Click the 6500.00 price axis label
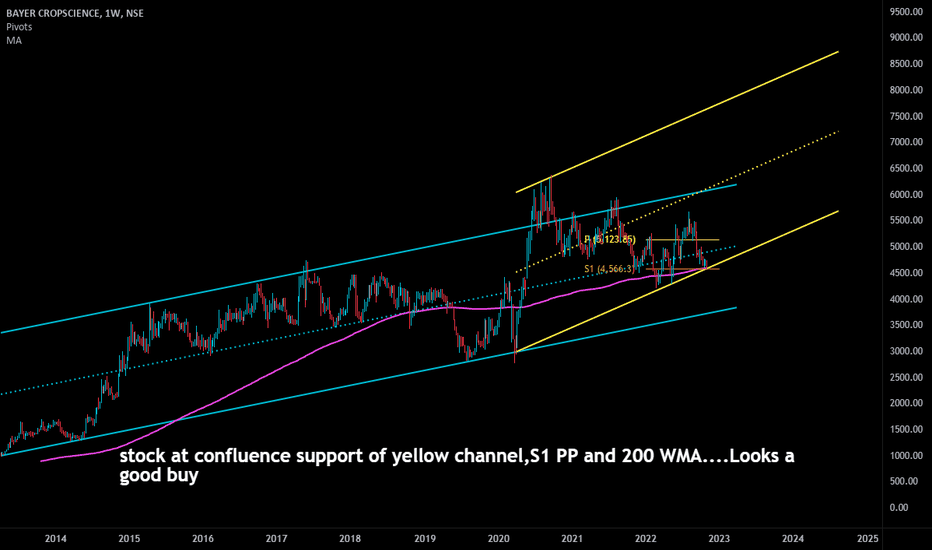Viewport: 932px width, 550px height. coord(906,168)
